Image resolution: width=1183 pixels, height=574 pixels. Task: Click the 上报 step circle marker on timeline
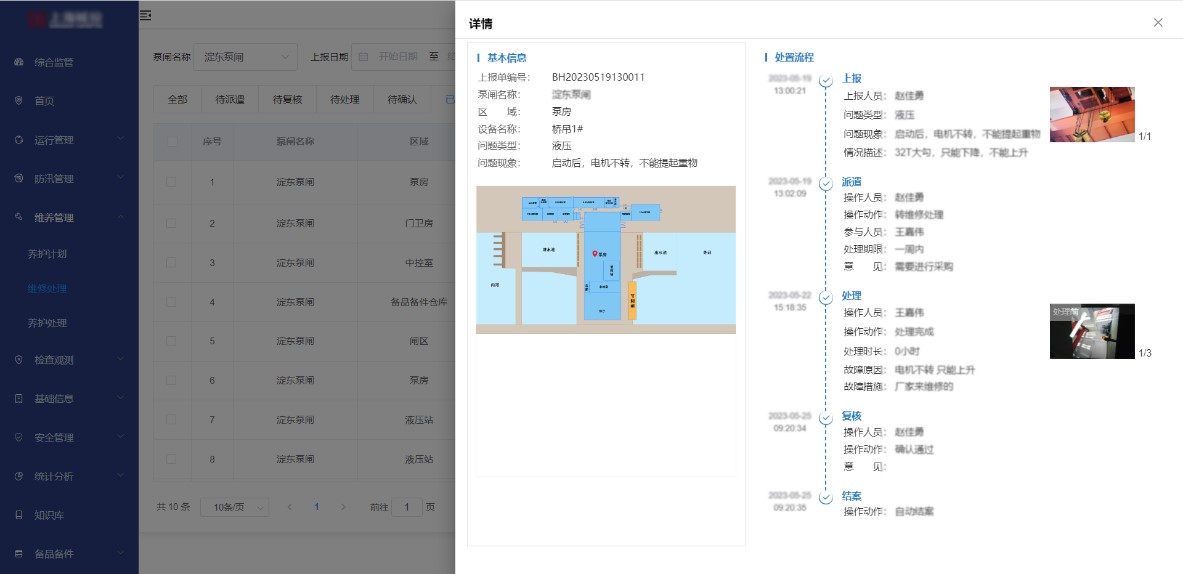point(825,80)
